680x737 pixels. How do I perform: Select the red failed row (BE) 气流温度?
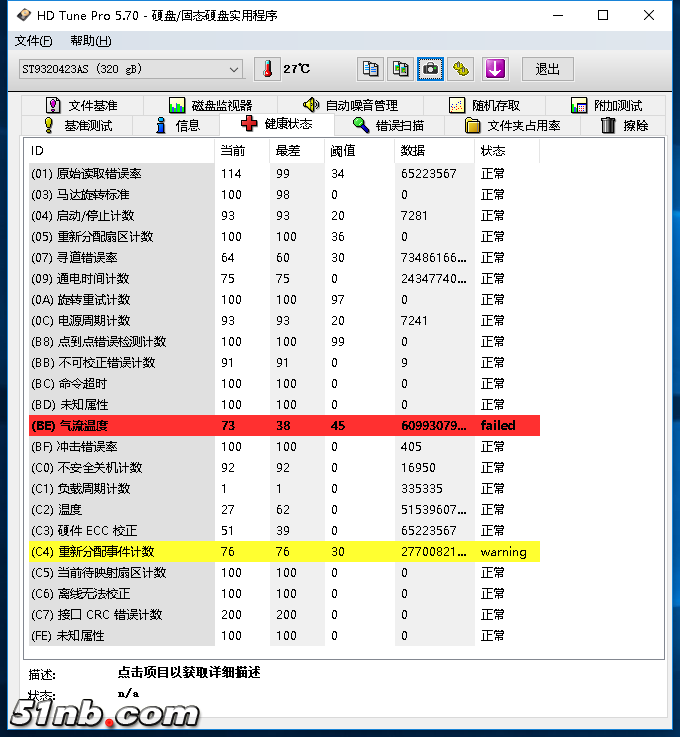(x=284, y=425)
